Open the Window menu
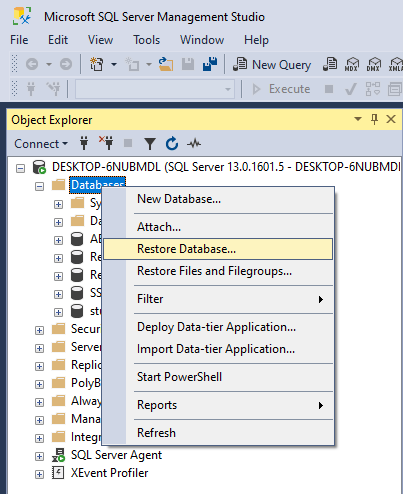This screenshot has height=494, width=403. [202, 40]
